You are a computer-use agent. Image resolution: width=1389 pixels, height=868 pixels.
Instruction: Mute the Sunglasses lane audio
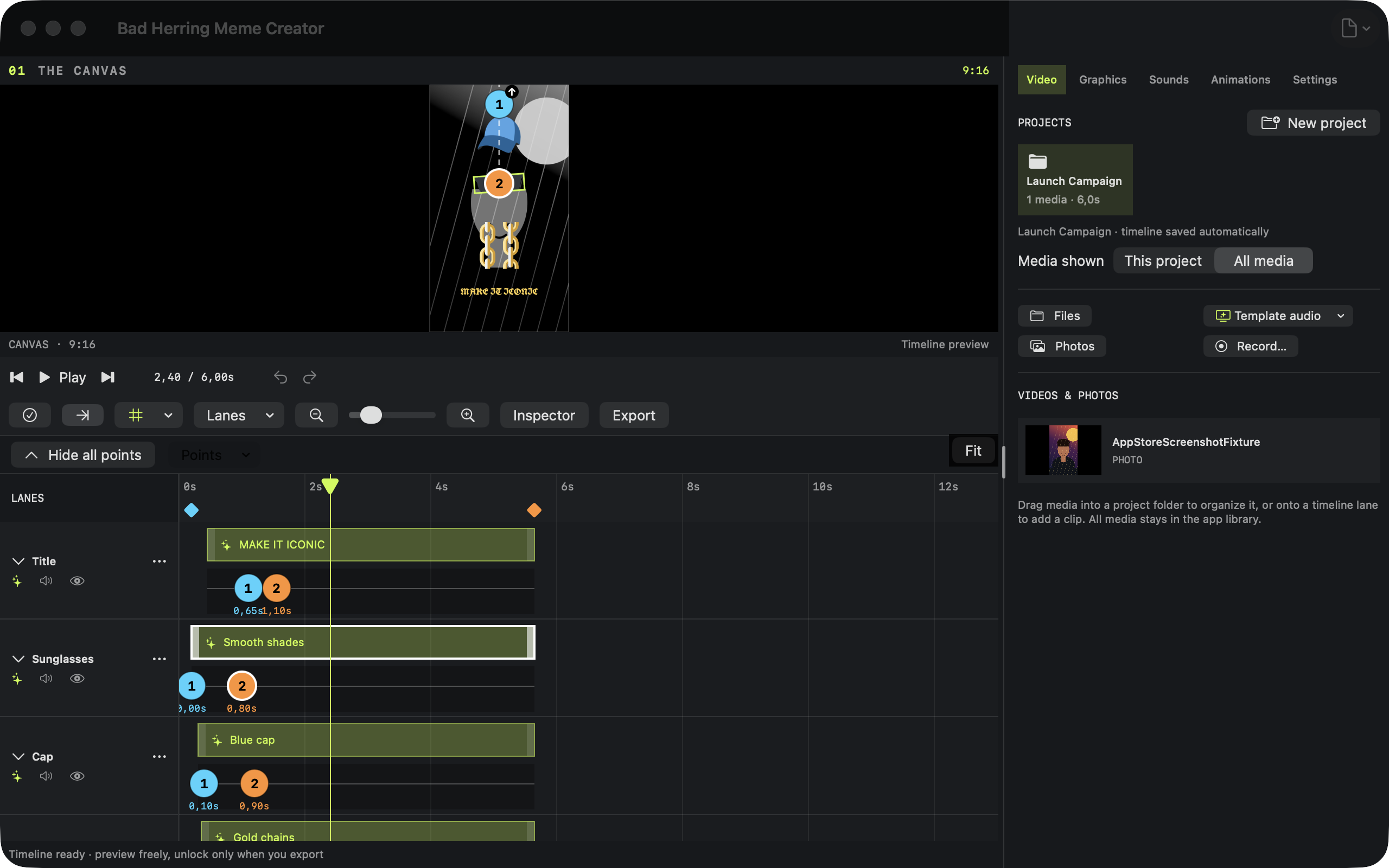(x=46, y=679)
